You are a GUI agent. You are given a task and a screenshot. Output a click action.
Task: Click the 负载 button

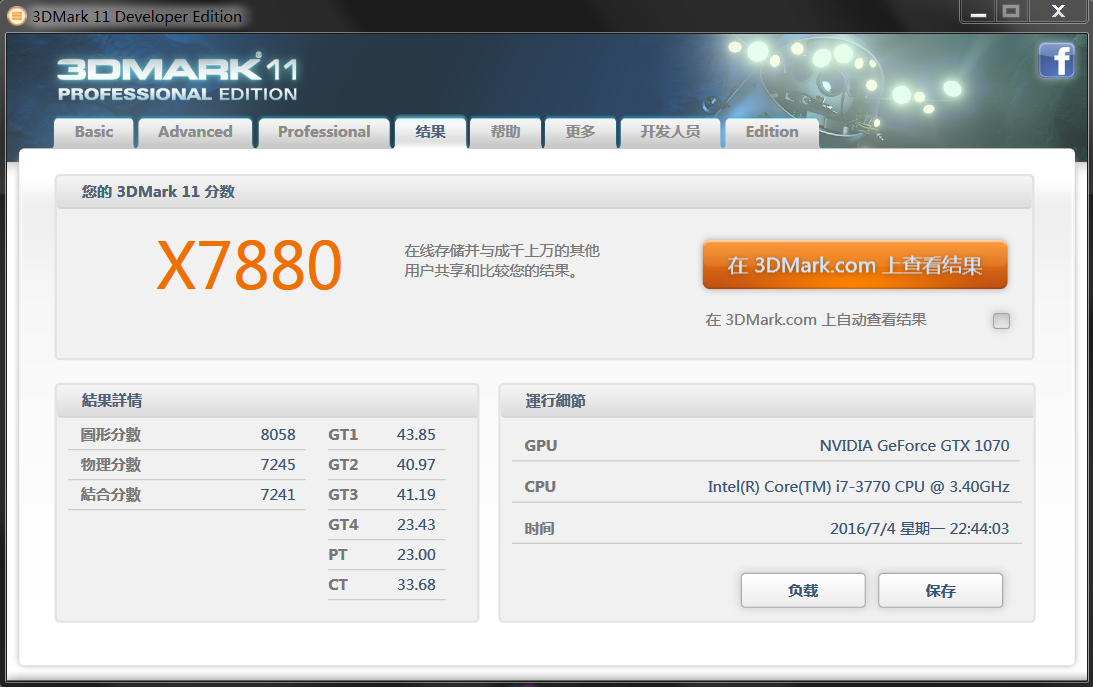[x=802, y=590]
